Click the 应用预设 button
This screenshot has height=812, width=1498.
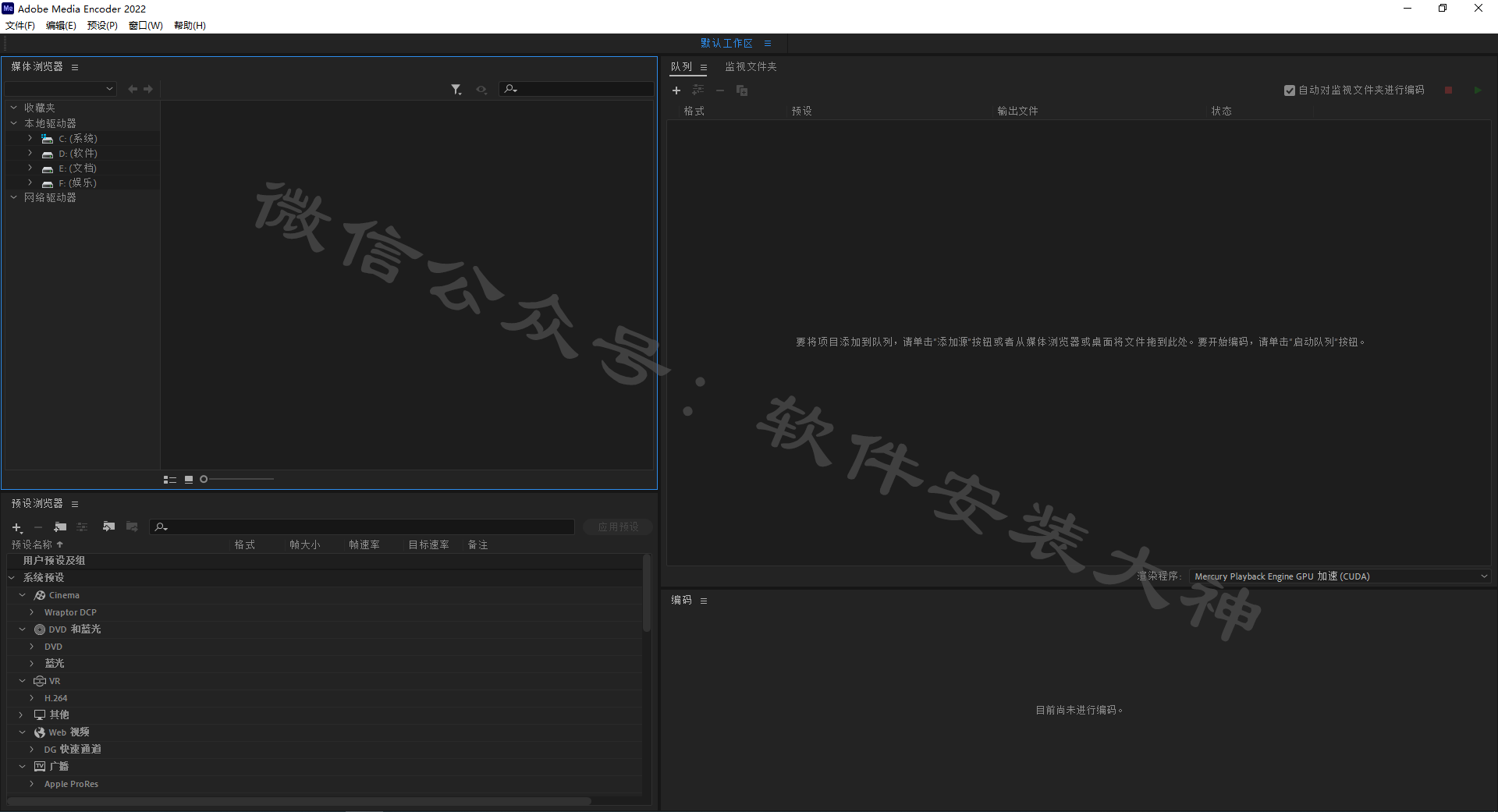(618, 527)
